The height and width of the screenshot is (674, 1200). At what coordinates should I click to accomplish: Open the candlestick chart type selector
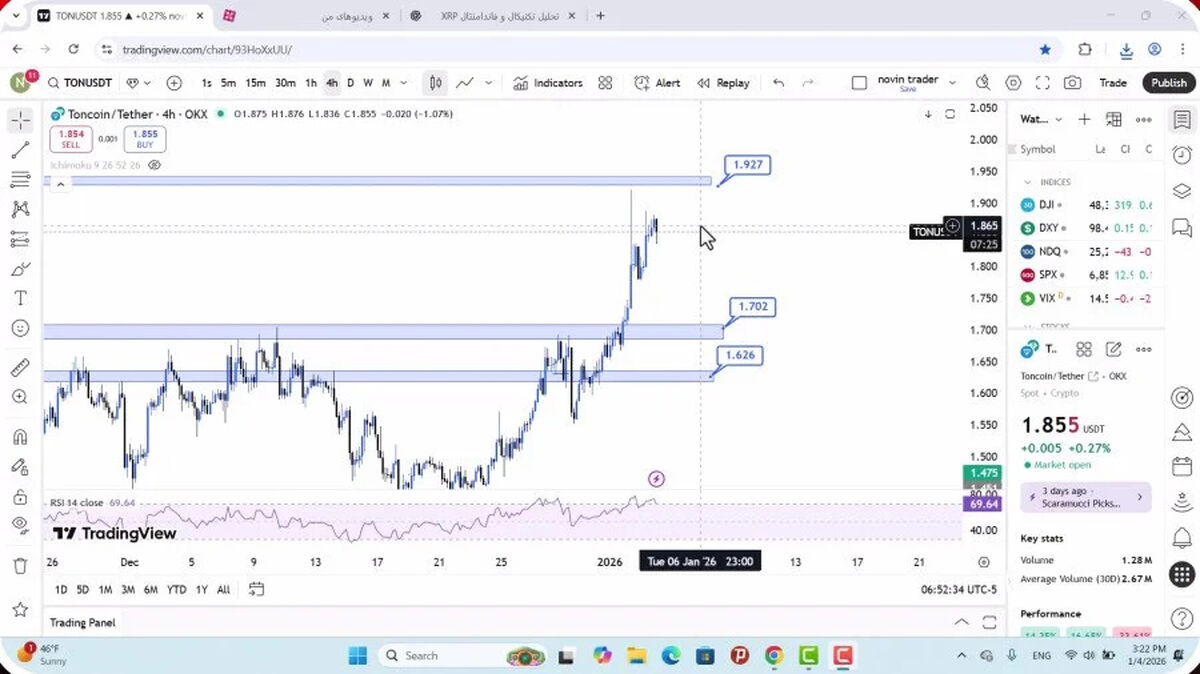pos(436,83)
